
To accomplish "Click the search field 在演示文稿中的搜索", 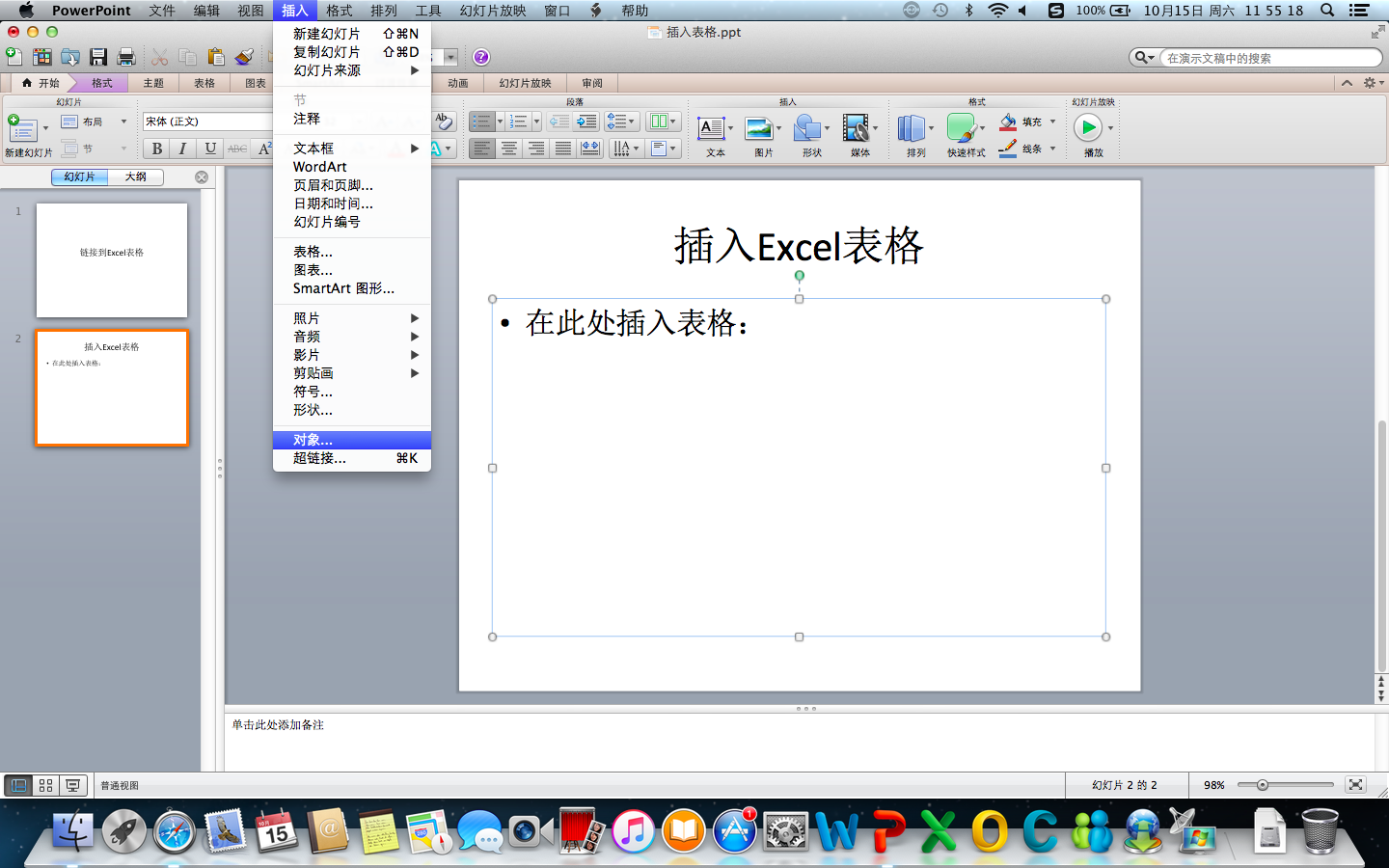I will 1270,58.
